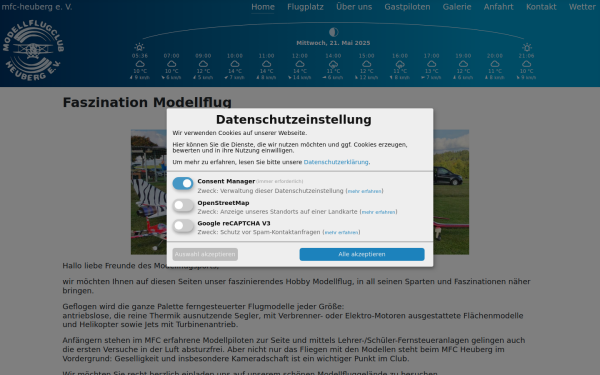The height and width of the screenshot is (375, 600).
Task: Click the Consent Manager label
Action: 226,181
